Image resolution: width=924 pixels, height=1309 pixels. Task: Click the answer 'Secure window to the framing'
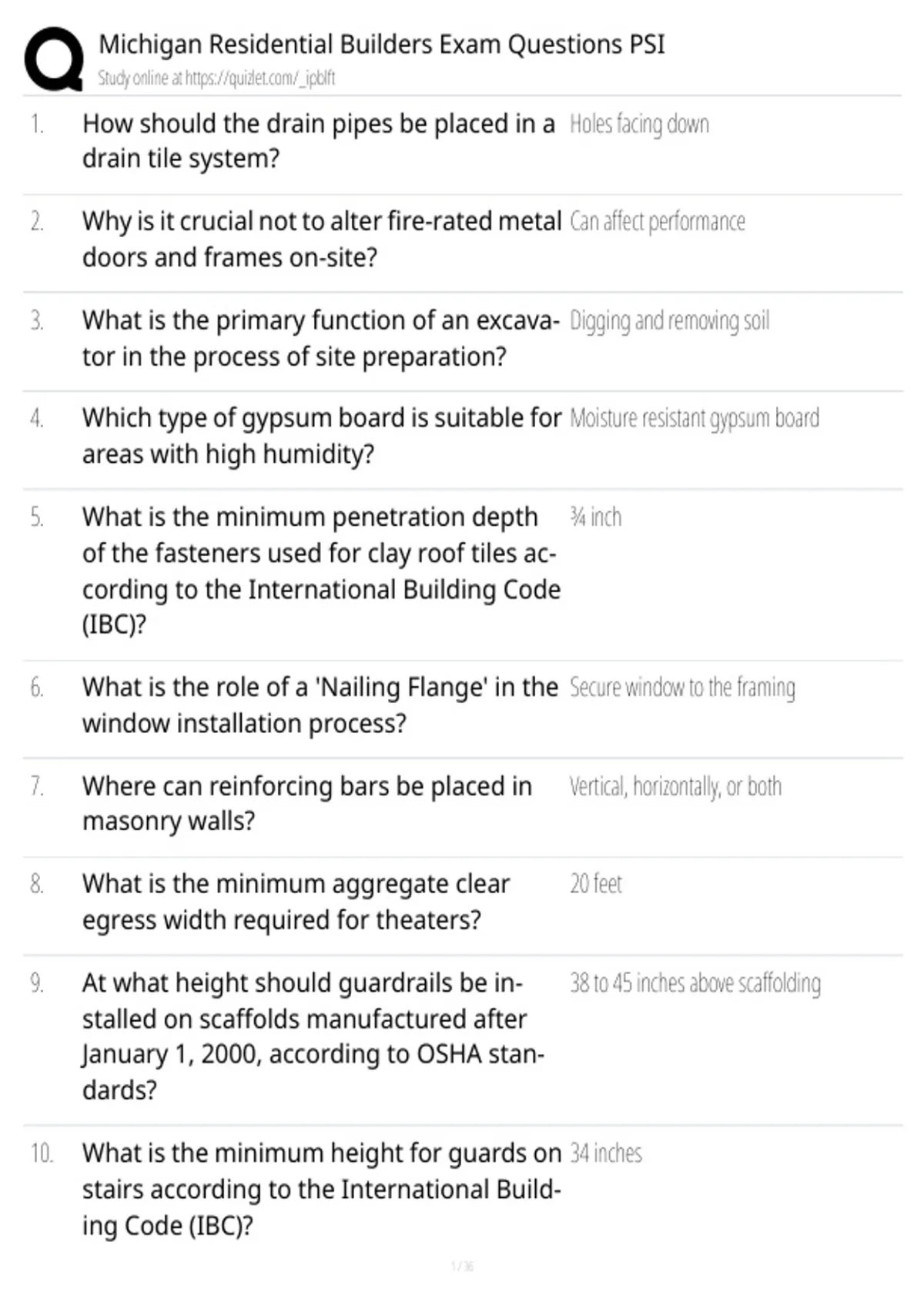click(682, 688)
